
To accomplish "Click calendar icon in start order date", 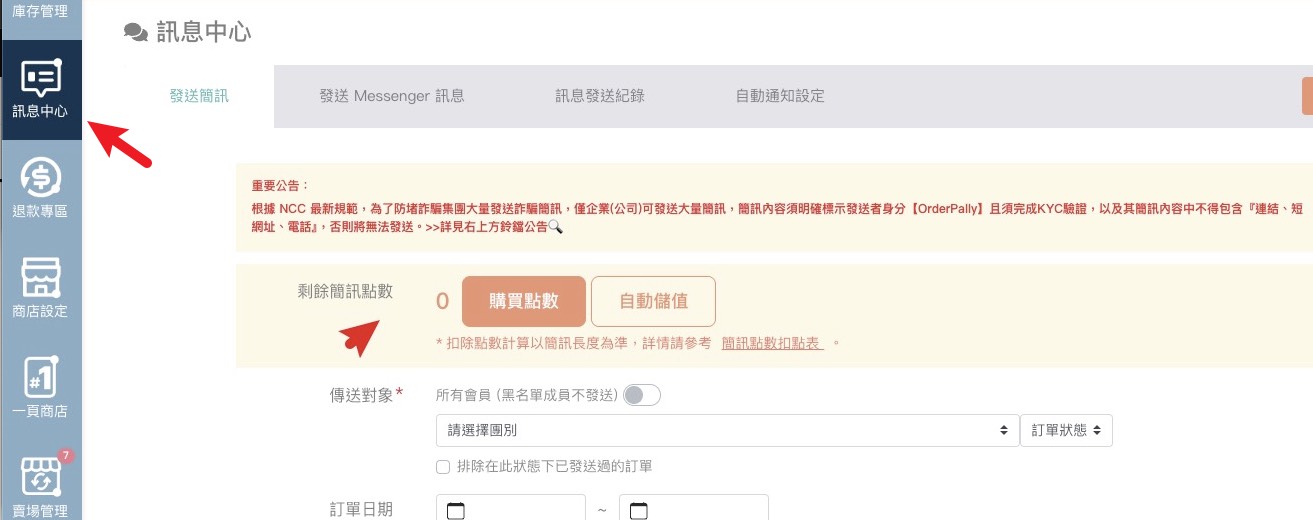I will [x=456, y=511].
